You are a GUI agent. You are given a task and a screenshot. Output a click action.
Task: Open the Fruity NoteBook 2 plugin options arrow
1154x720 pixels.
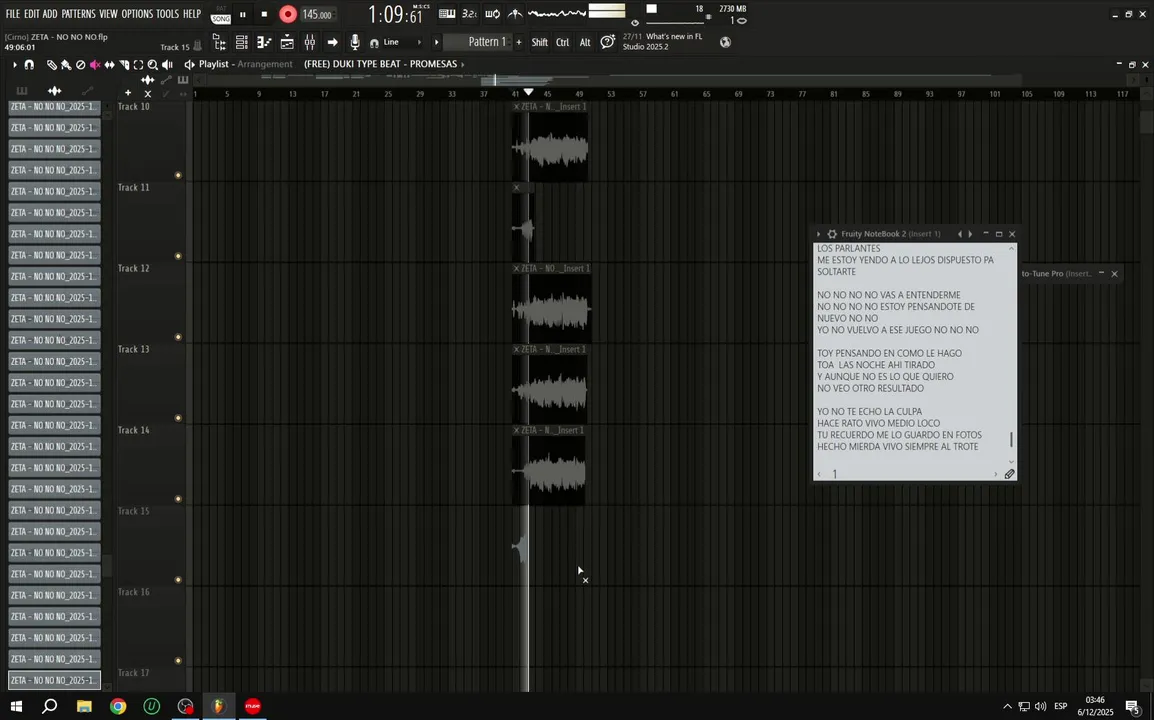[x=818, y=234]
